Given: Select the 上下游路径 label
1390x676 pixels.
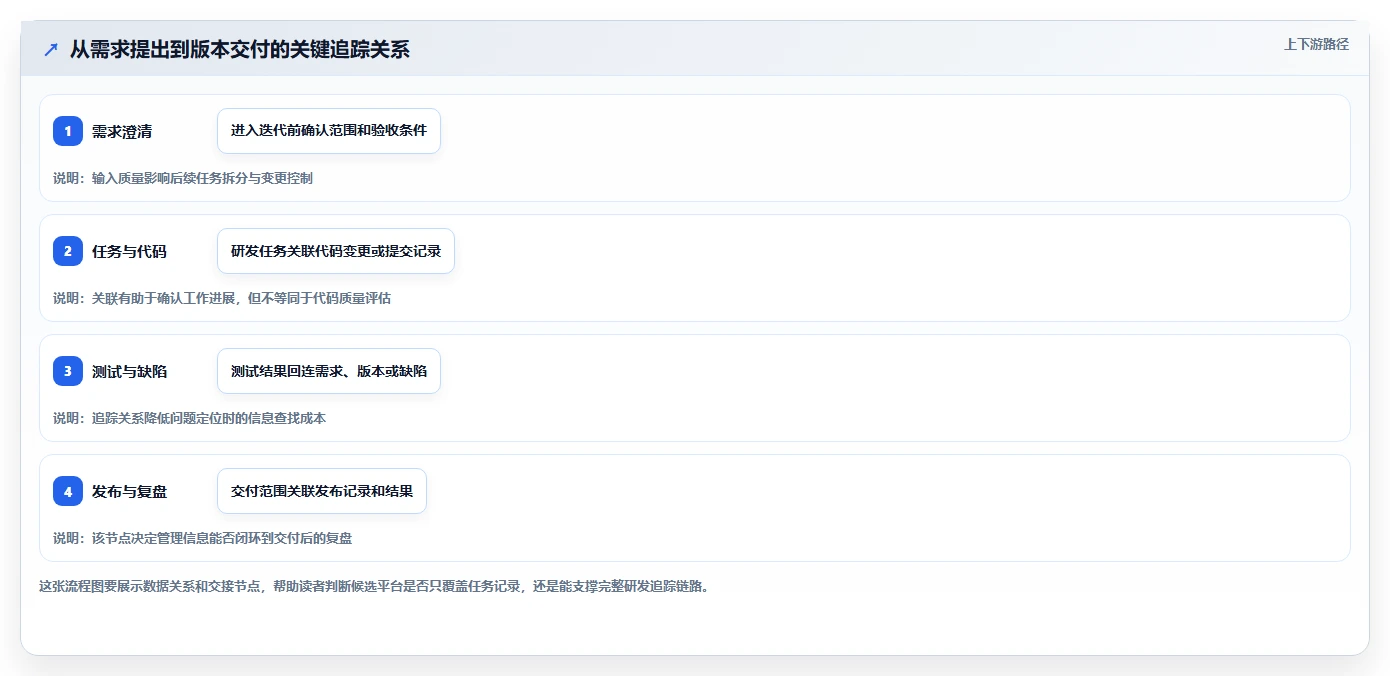Looking at the screenshot, I should click(x=1316, y=44).
